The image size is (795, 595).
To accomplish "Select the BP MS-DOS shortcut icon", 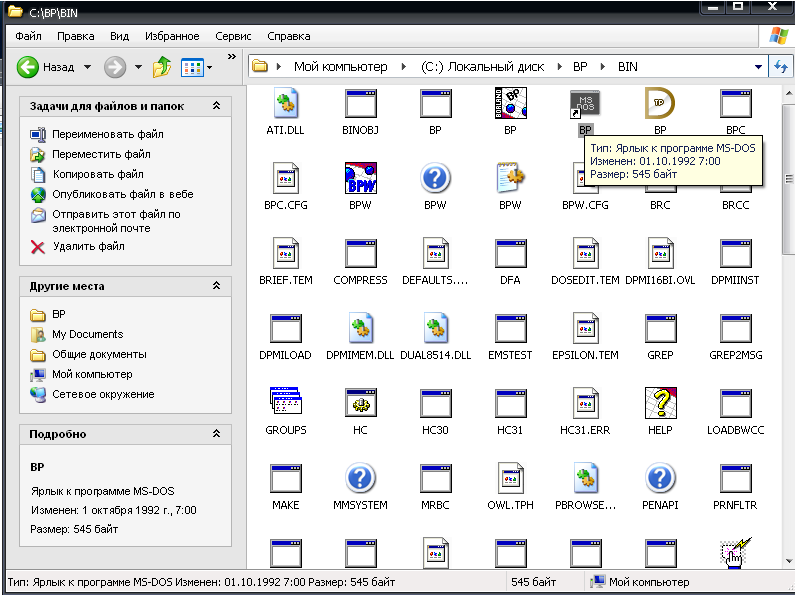I will coord(585,104).
